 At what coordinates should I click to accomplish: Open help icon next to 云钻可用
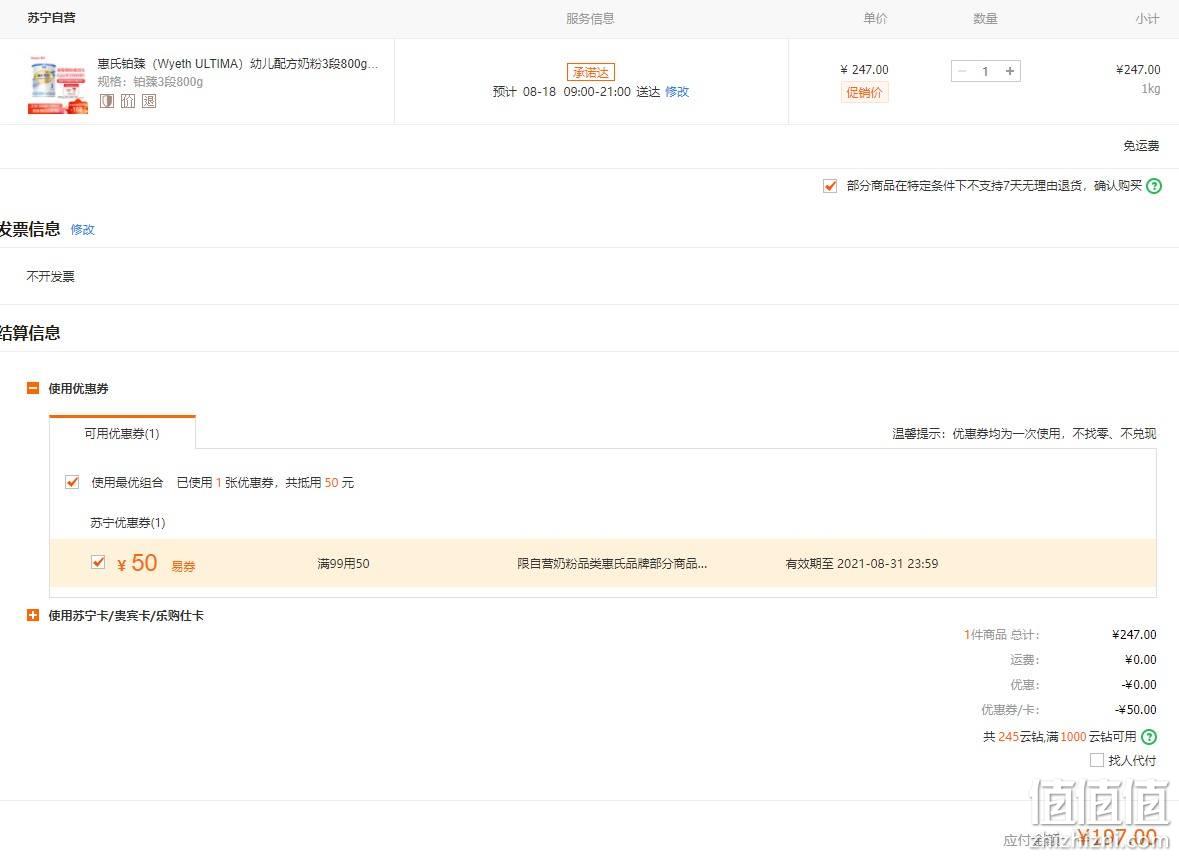(x=1149, y=737)
